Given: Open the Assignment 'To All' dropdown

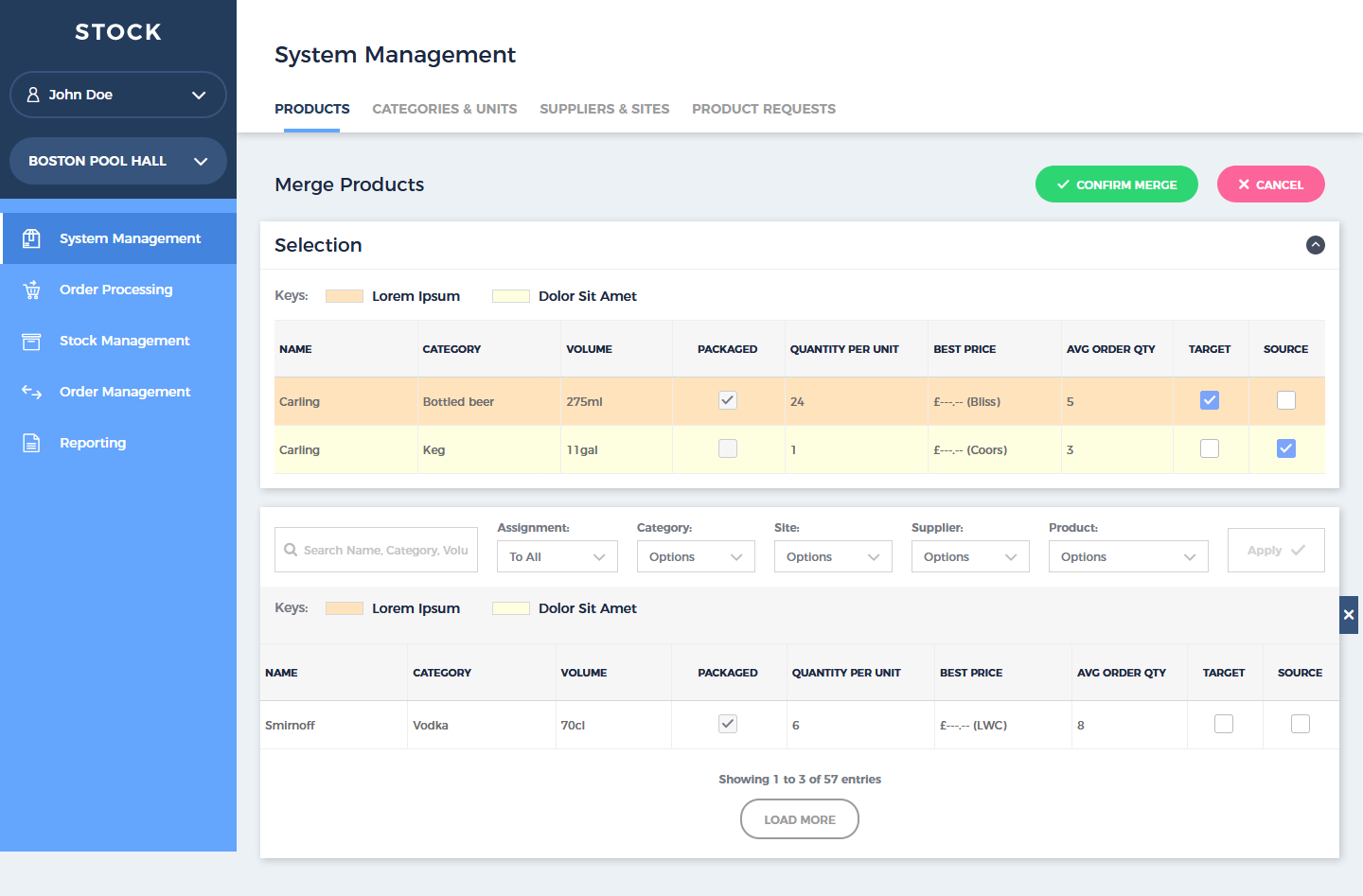Looking at the screenshot, I should pyautogui.click(x=557, y=556).
